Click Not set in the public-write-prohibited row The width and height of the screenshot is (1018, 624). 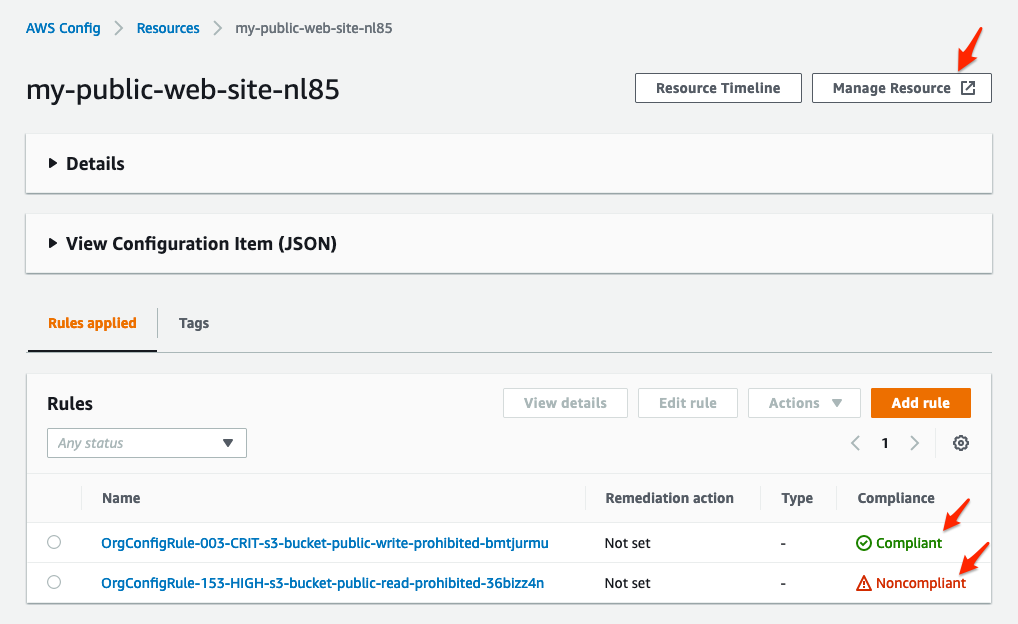[x=627, y=543]
